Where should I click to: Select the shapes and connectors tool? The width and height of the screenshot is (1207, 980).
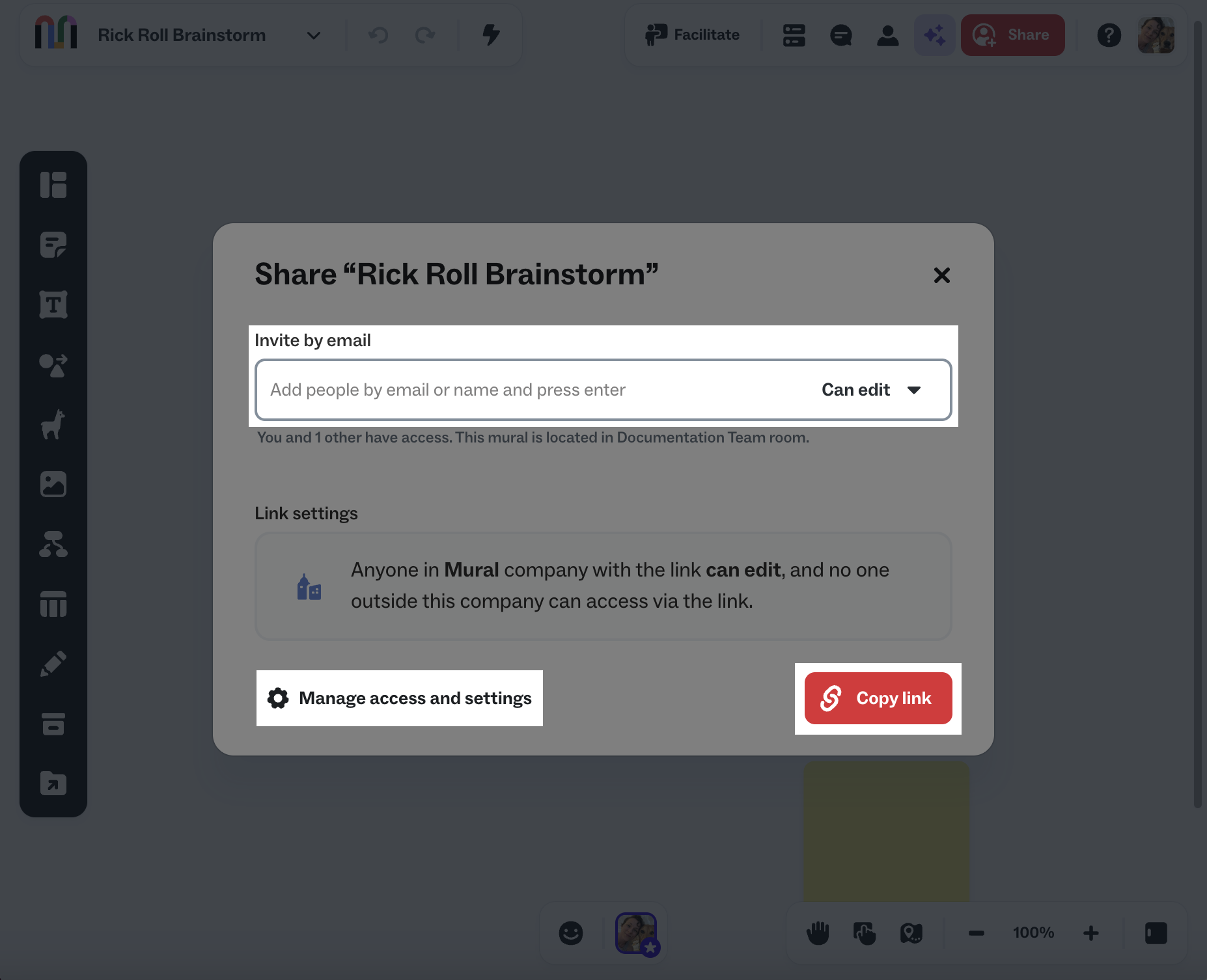pyautogui.click(x=54, y=365)
